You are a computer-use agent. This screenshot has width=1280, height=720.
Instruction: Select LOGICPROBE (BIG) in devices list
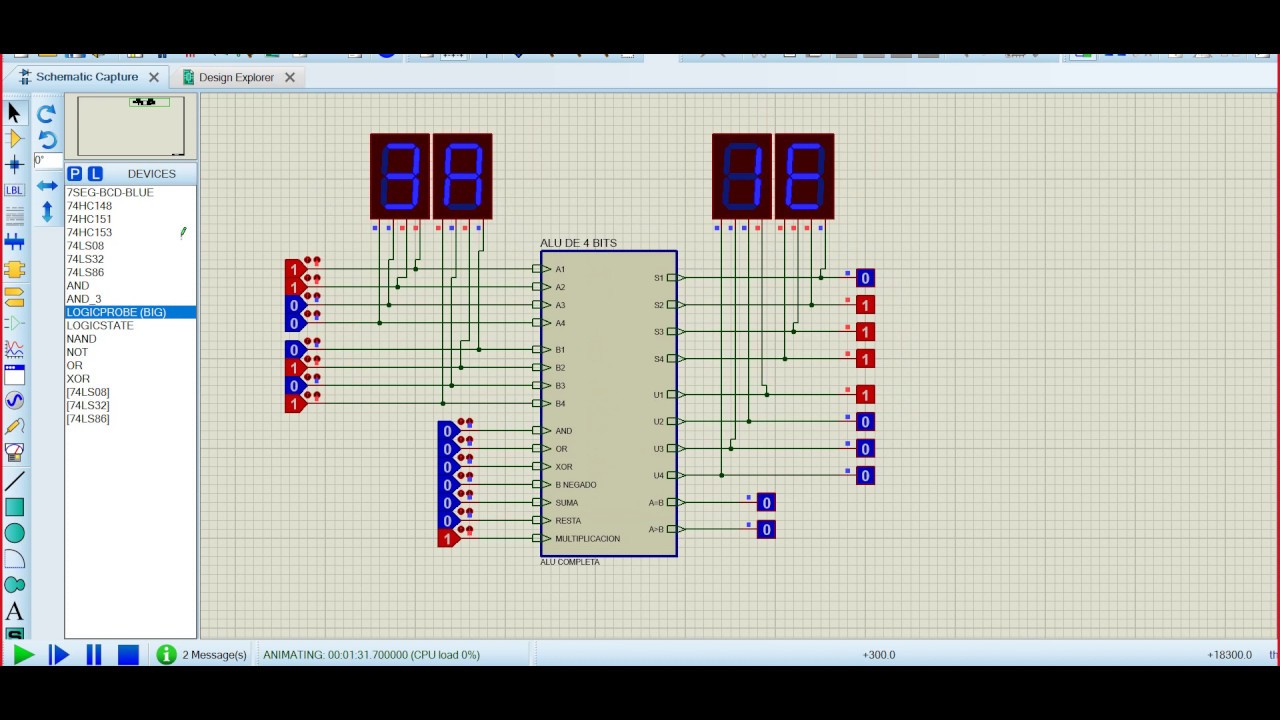tap(130, 312)
